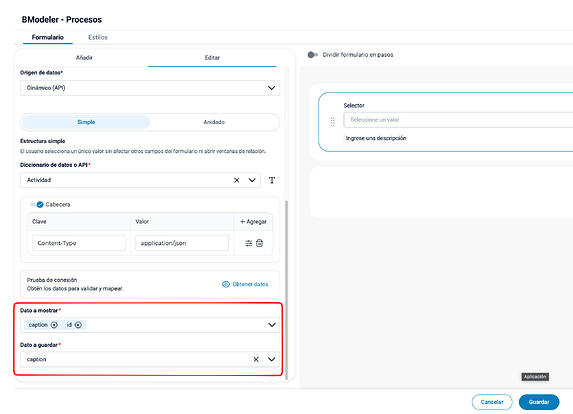Clear the Actividad dictionary selection
This screenshot has width=573, height=414.
[236, 180]
